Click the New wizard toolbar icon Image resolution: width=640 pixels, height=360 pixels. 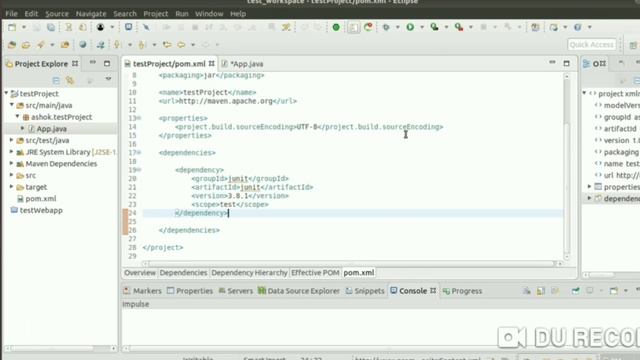(x=12, y=27)
